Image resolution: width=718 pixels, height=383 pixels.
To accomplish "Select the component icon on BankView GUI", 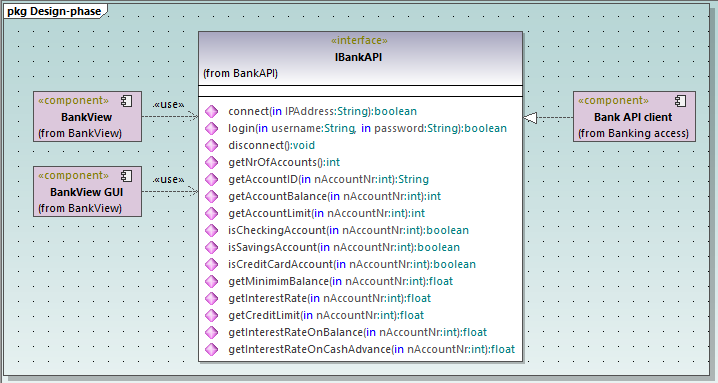I will (x=127, y=176).
